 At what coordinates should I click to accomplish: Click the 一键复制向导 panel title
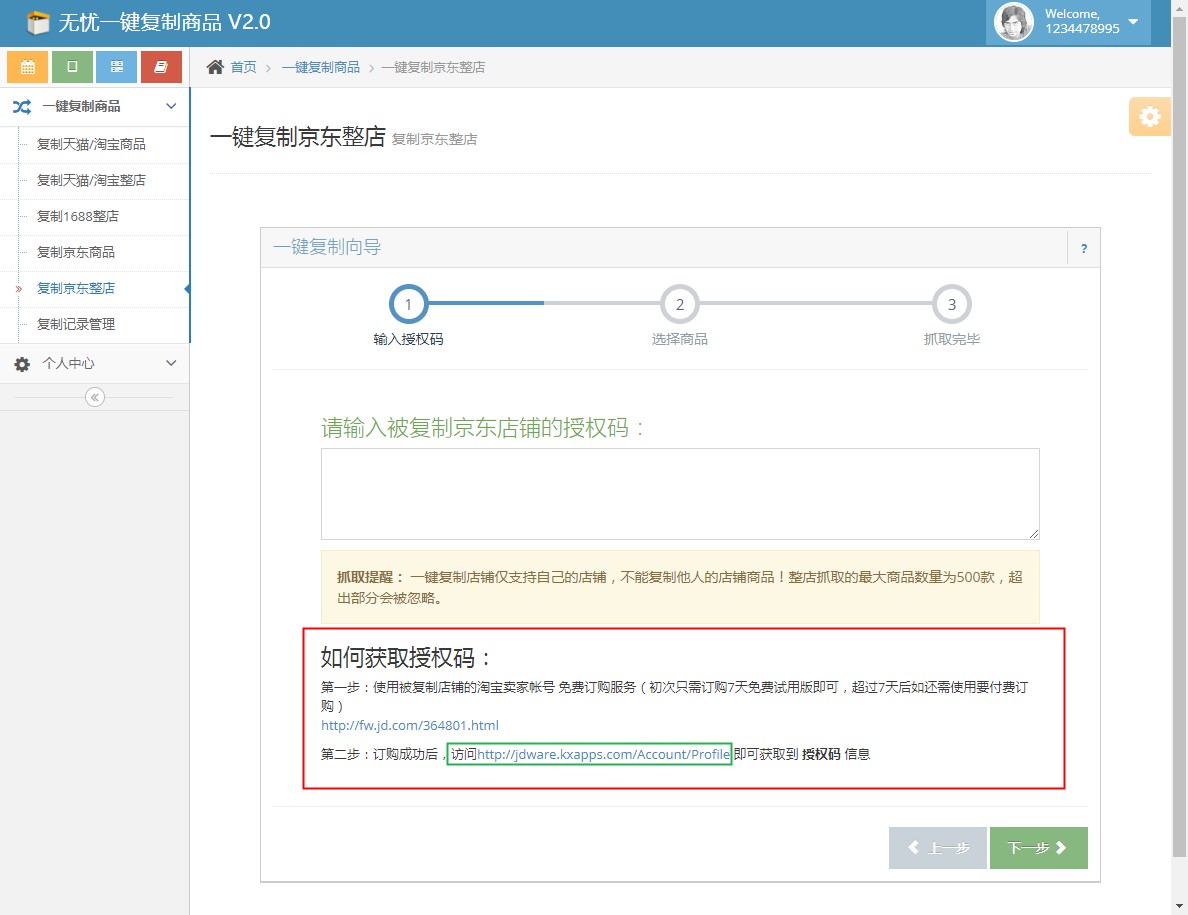[x=327, y=247]
